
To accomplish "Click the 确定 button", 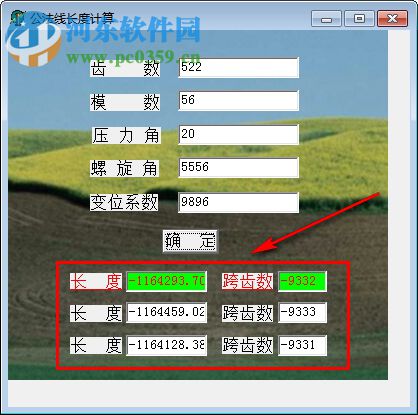I will point(190,241).
